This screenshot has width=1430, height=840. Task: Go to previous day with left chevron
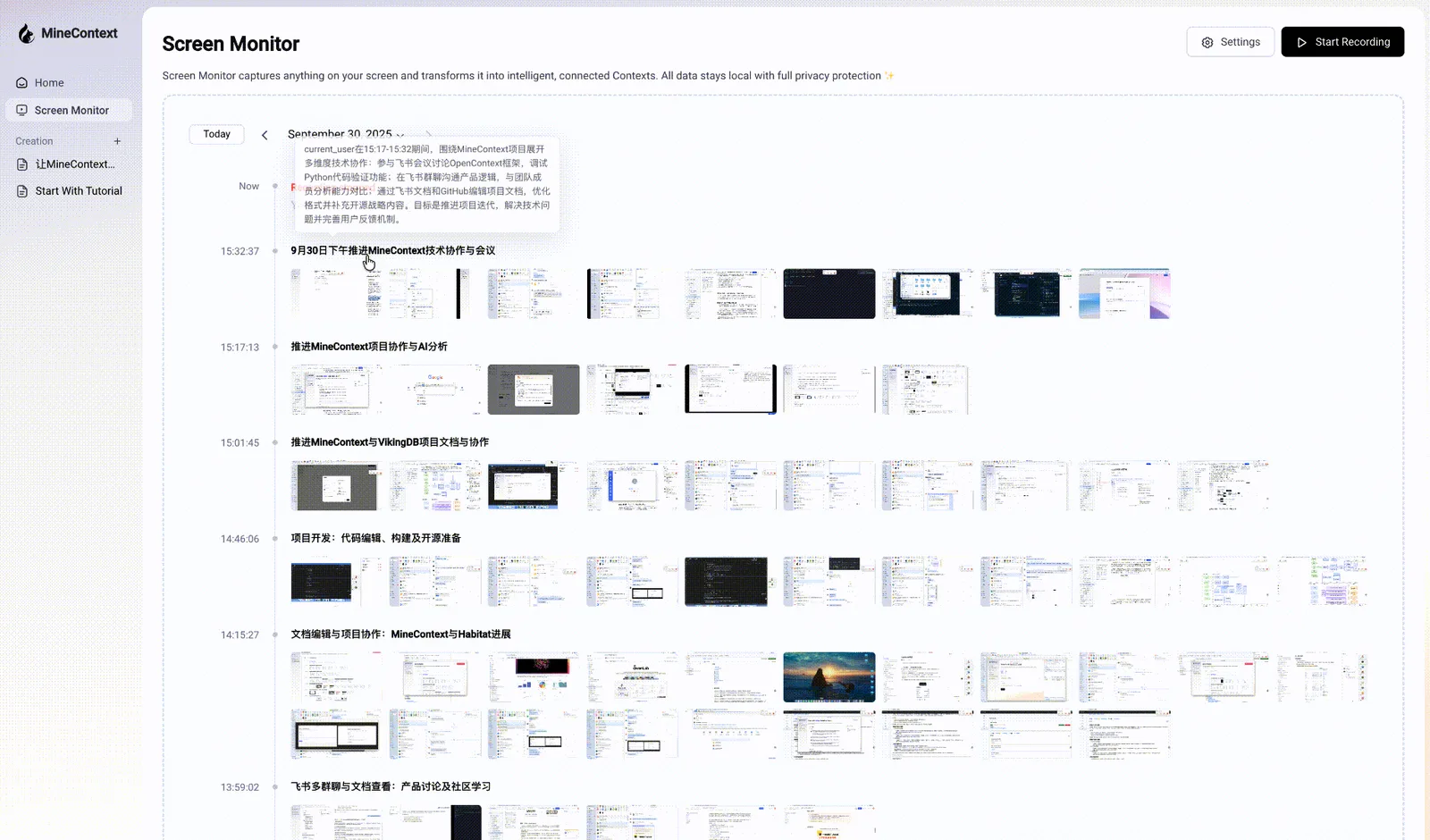[x=265, y=135]
